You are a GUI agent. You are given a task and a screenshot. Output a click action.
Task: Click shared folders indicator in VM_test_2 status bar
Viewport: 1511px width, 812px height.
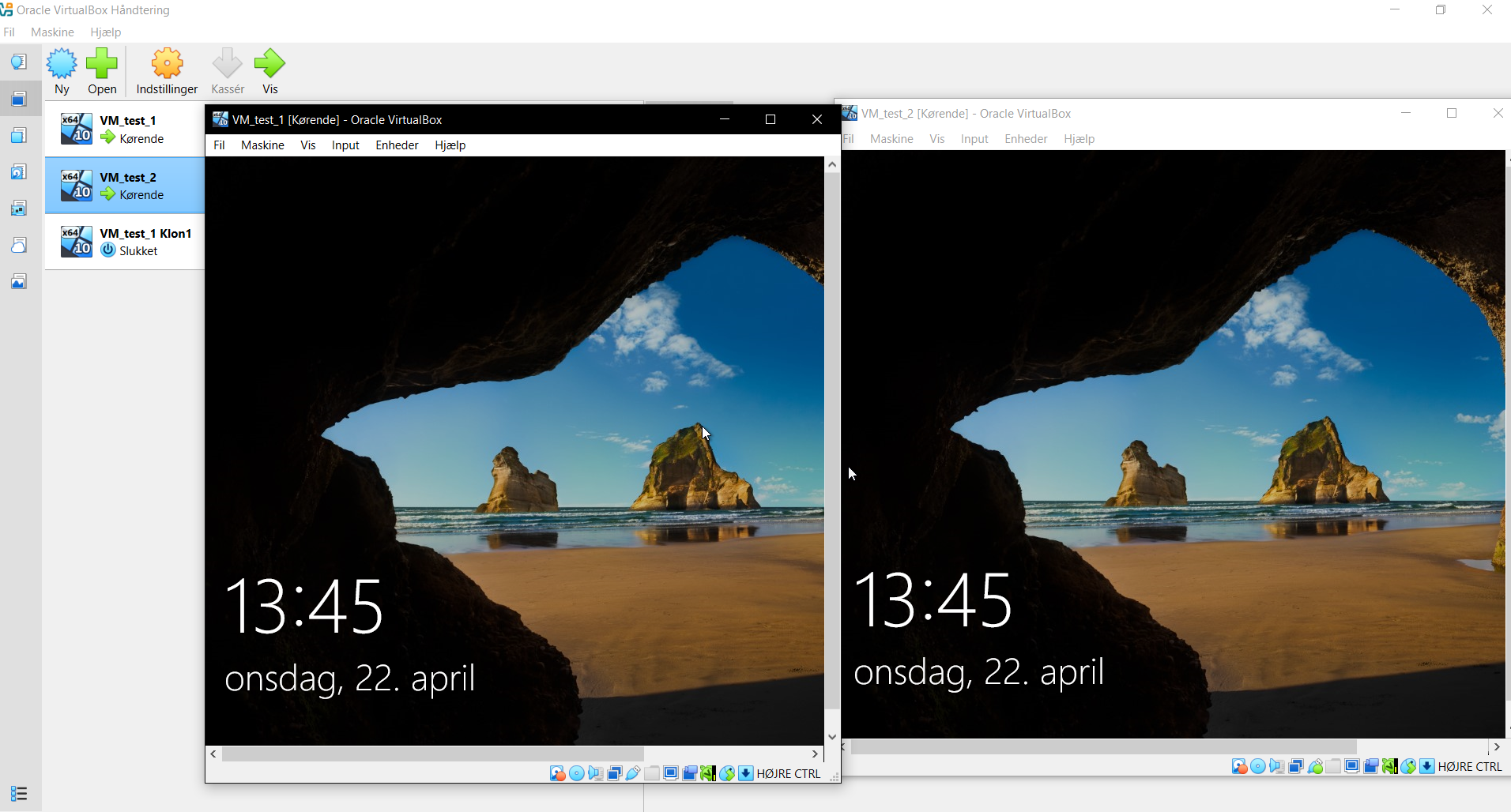pos(1333,766)
